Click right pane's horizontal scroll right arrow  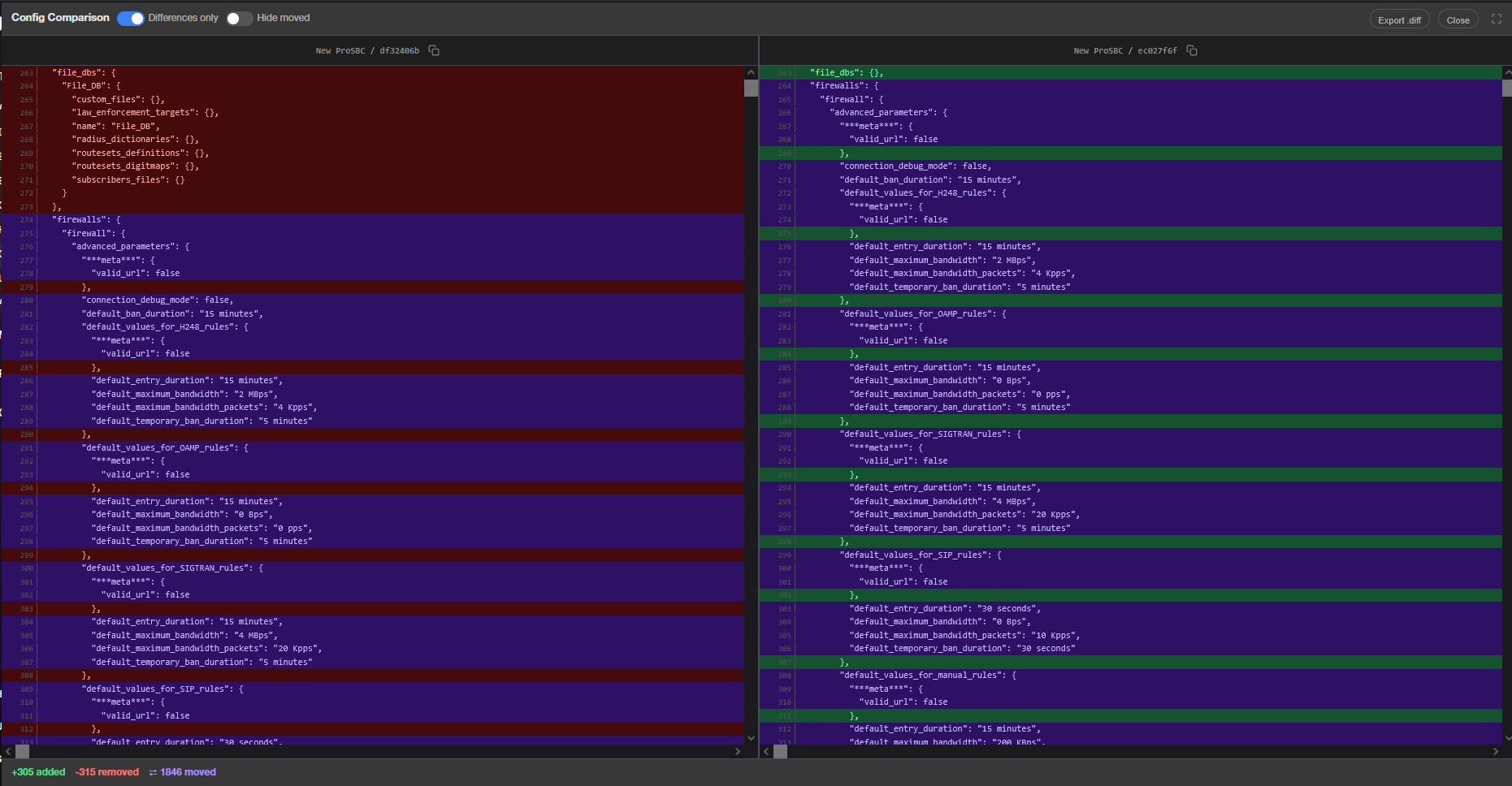coord(1496,752)
